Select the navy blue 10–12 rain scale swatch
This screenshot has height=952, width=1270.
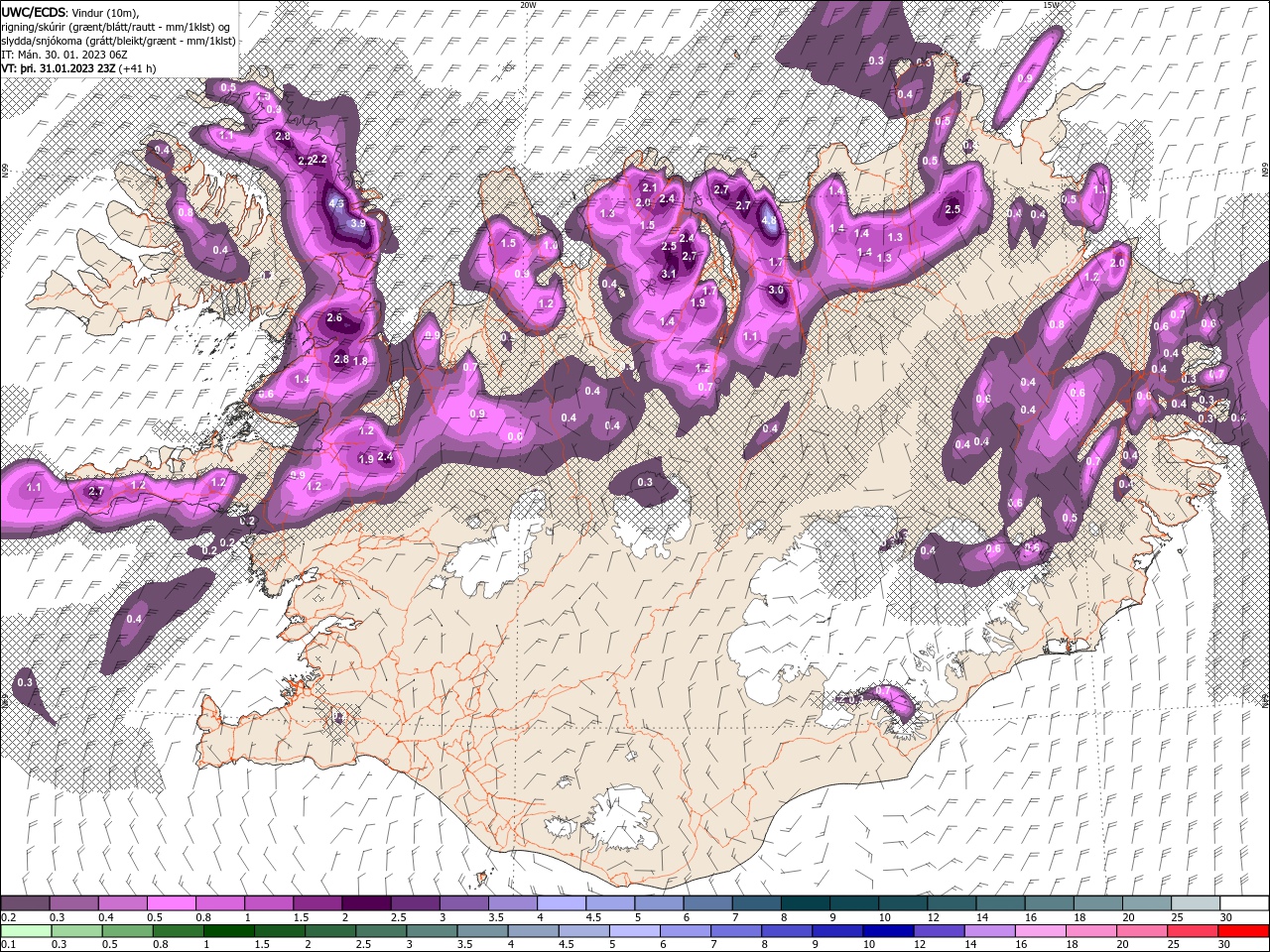tap(887, 931)
